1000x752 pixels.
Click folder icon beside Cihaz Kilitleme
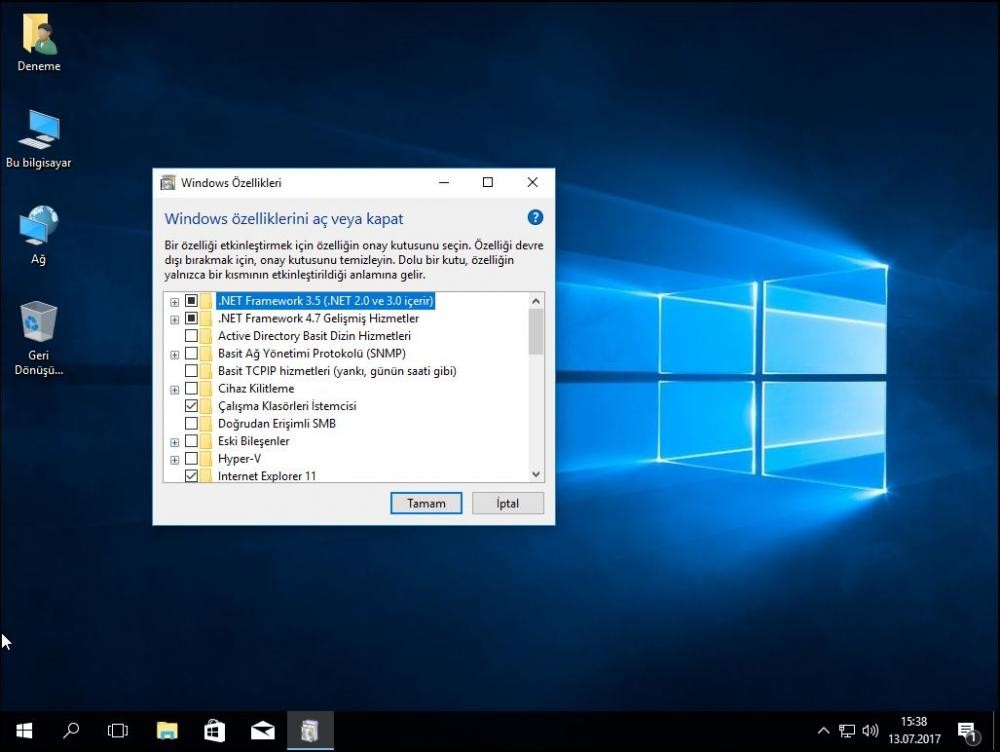(206, 388)
